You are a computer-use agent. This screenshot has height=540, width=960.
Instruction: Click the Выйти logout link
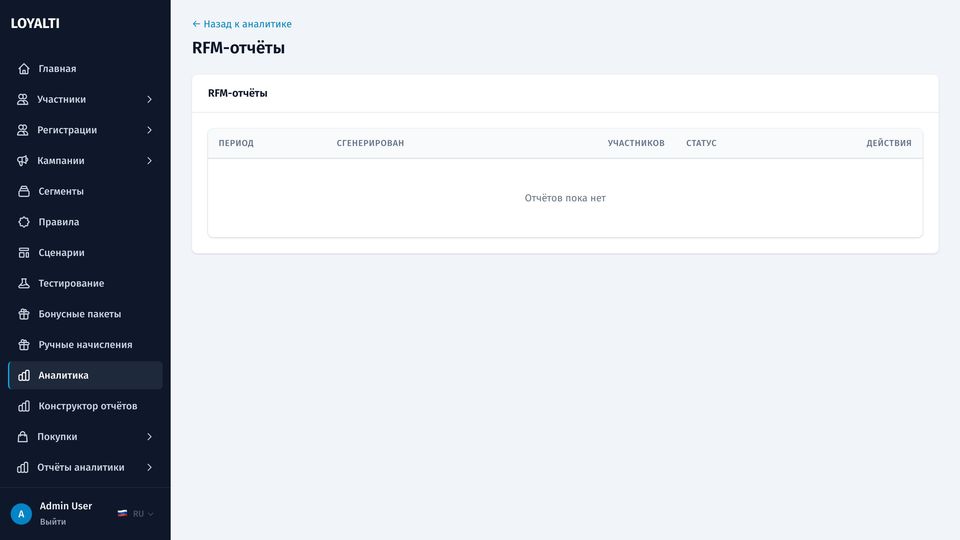[x=53, y=522]
